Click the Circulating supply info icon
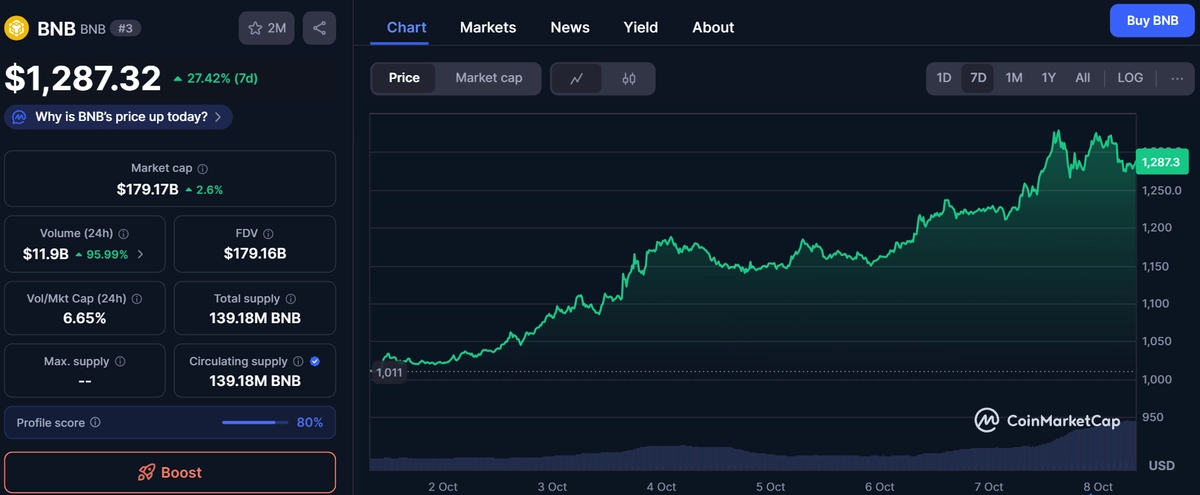Viewport: 1200px width, 495px height. (298, 361)
